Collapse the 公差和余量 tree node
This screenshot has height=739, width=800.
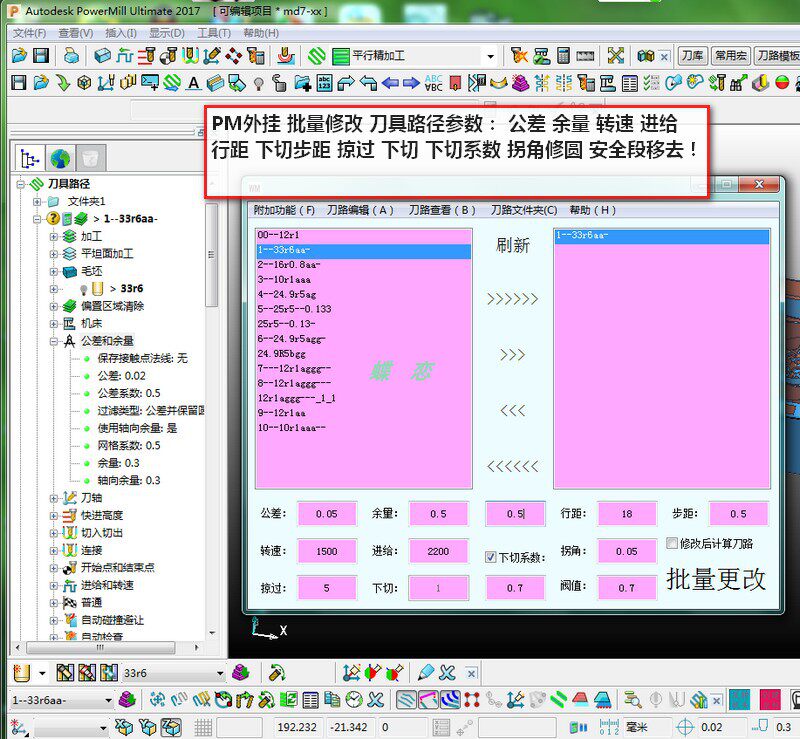[x=55, y=339]
